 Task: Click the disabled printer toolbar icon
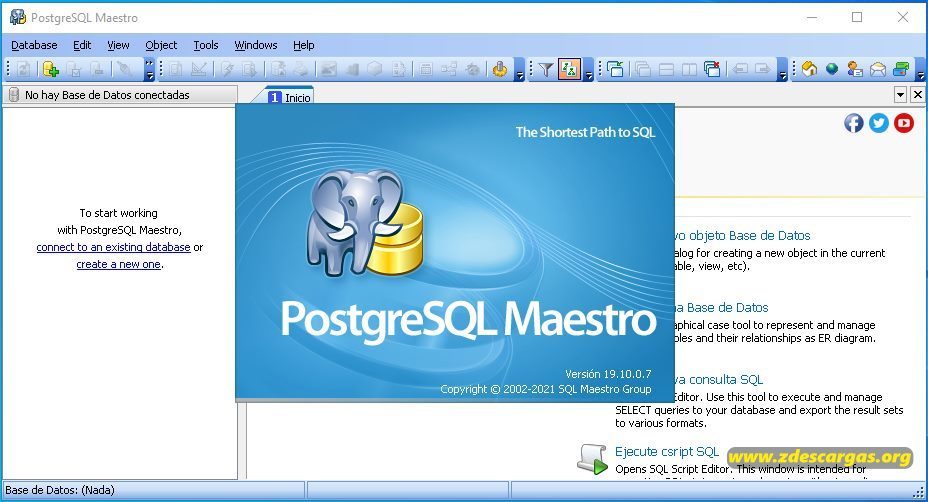[301, 69]
